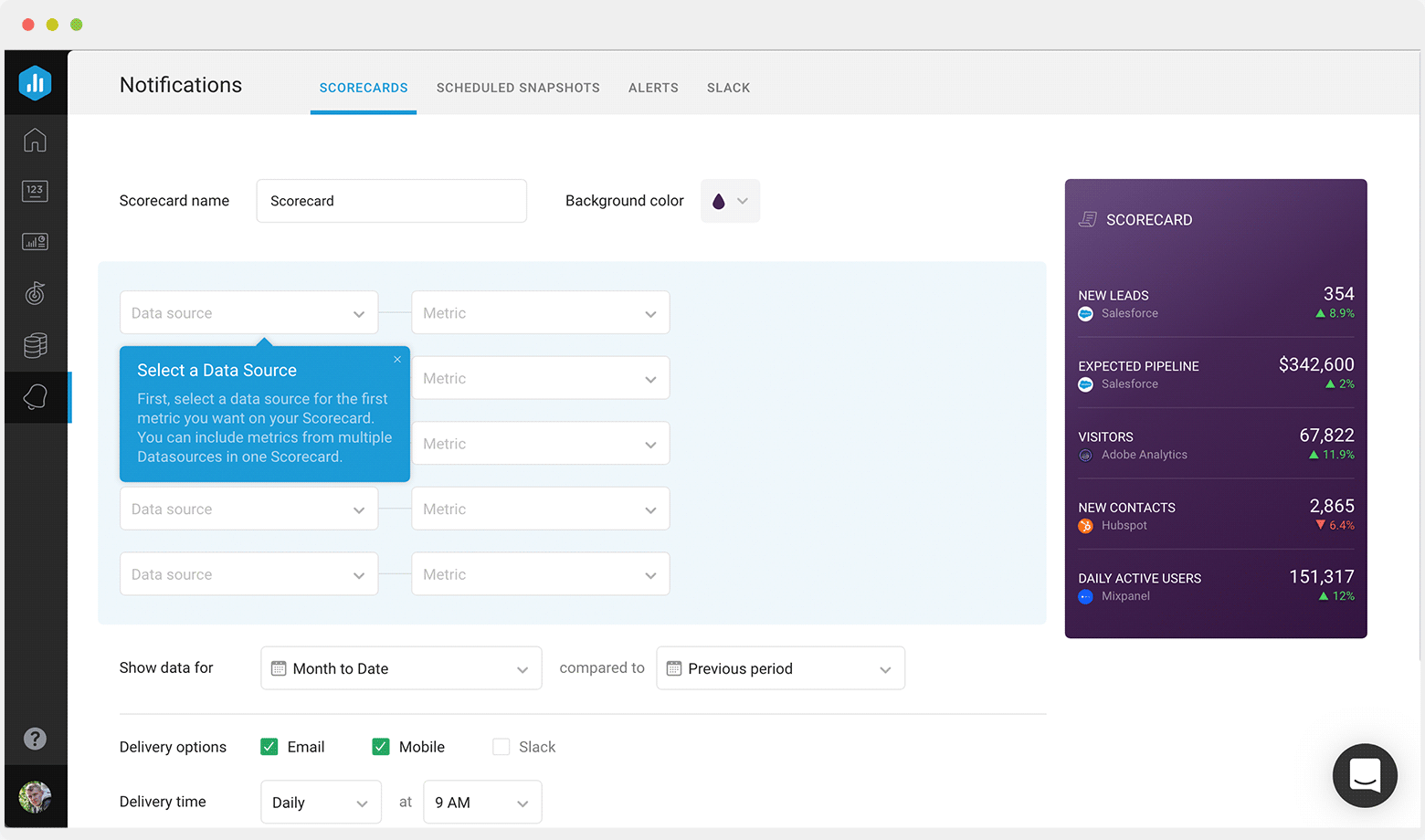Screen dimensions: 1425x840
Task: Open the fifth row Data source dropdown
Action: (249, 574)
